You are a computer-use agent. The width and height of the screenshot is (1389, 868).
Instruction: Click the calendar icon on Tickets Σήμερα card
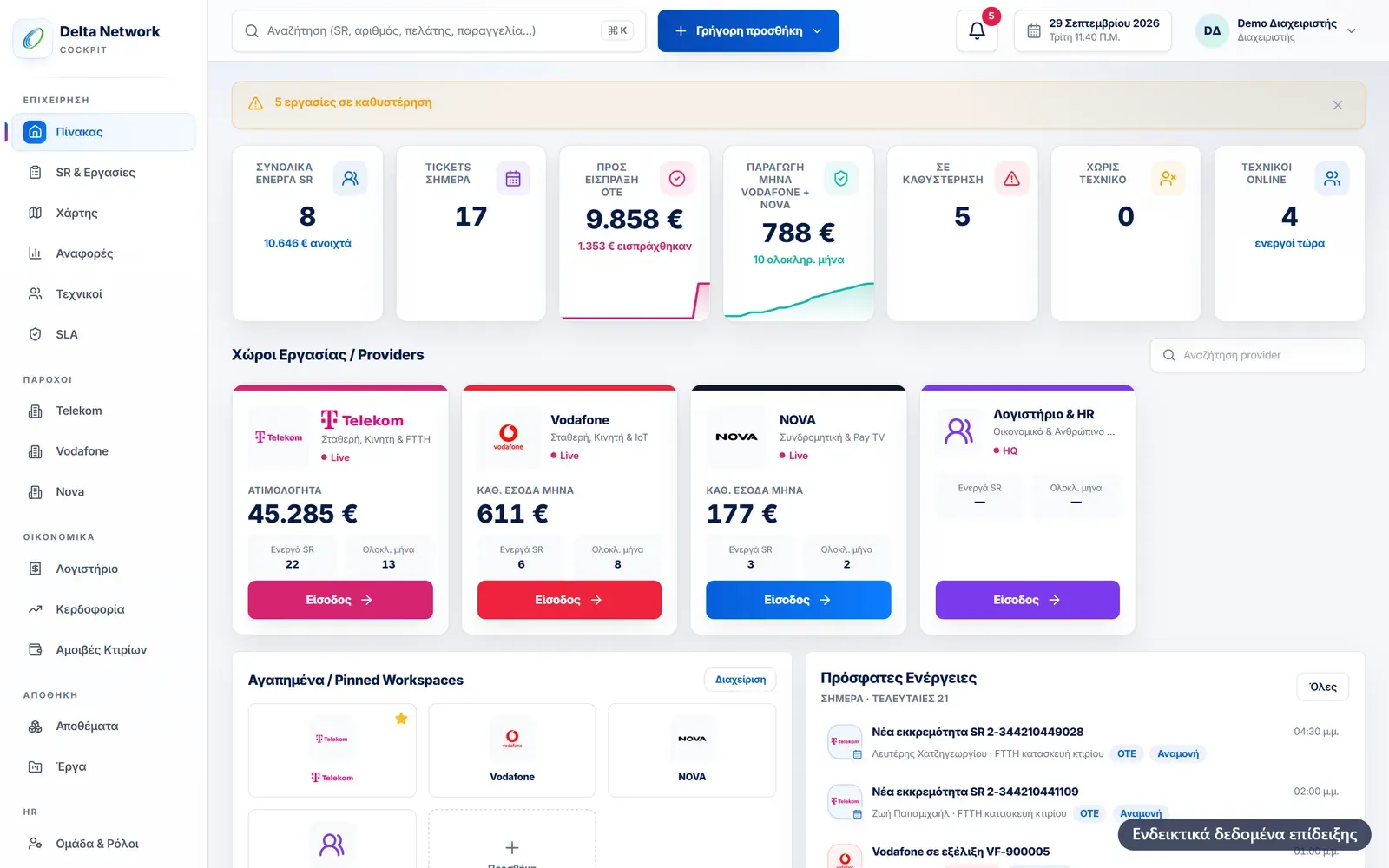click(x=513, y=179)
